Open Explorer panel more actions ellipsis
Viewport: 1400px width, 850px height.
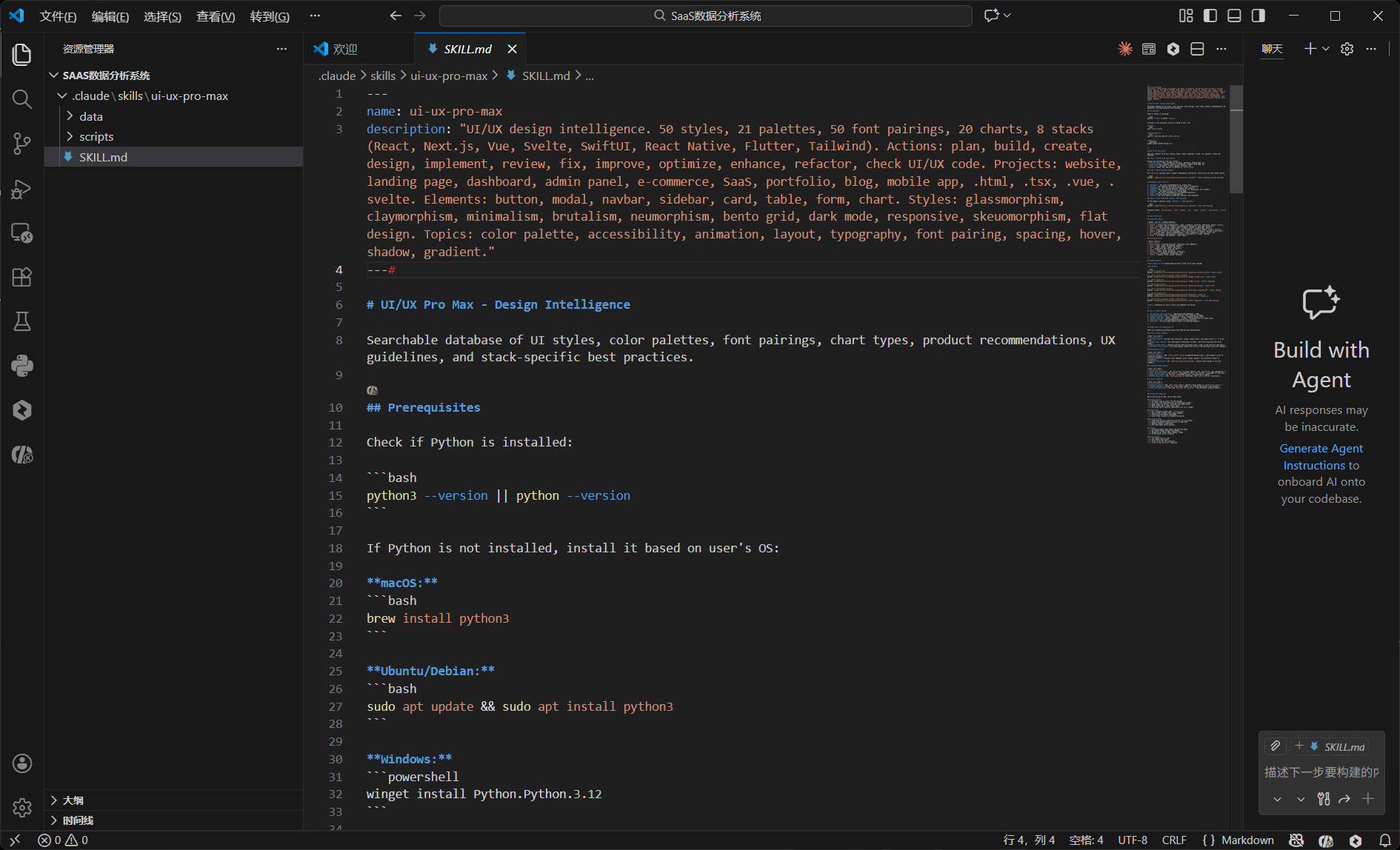click(x=281, y=49)
